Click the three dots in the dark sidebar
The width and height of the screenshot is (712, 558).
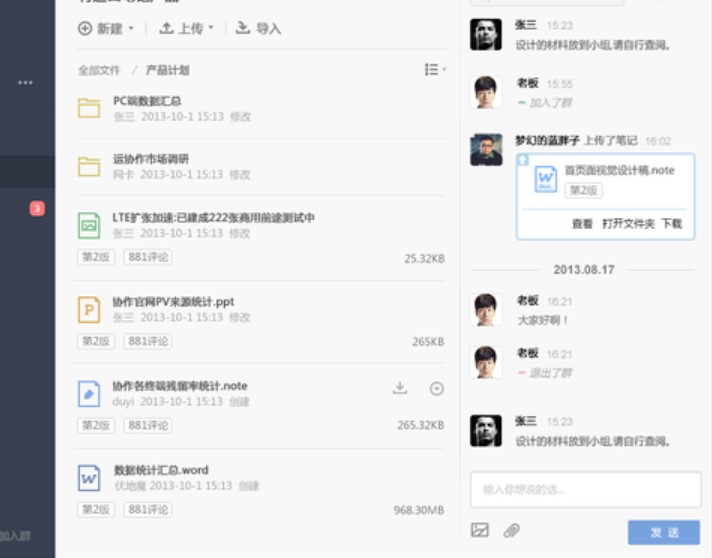[25, 83]
